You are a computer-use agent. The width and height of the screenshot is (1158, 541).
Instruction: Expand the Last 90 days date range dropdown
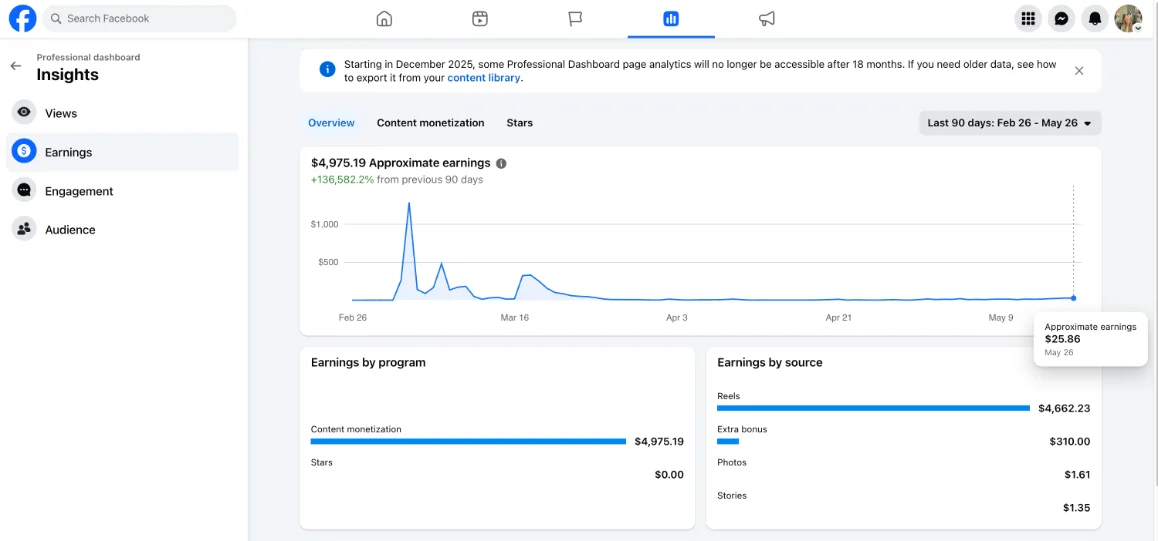1010,123
